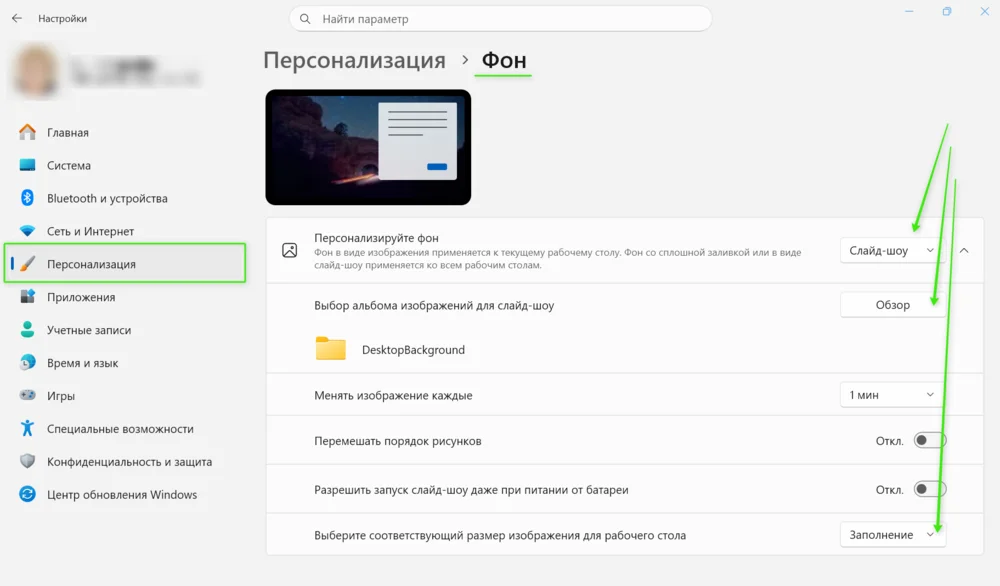Click Персонализация breadcrumb link

coord(355,60)
